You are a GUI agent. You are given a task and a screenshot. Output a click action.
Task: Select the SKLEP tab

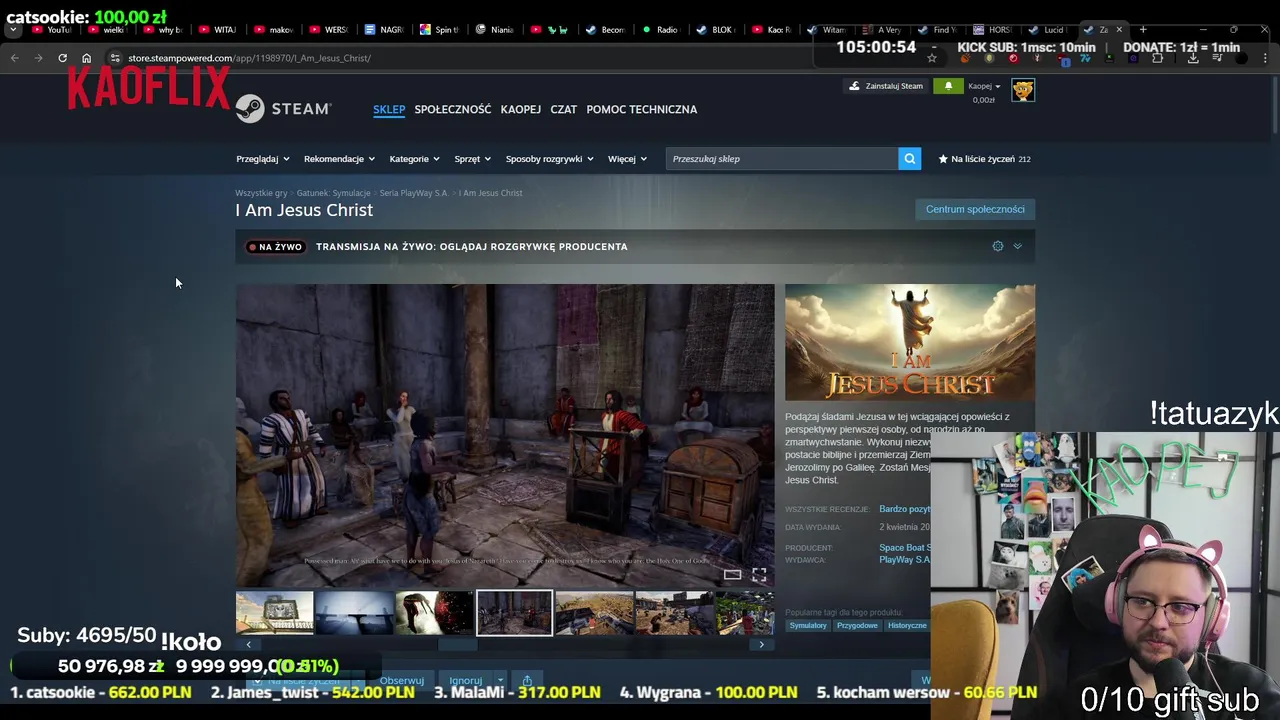[389, 109]
